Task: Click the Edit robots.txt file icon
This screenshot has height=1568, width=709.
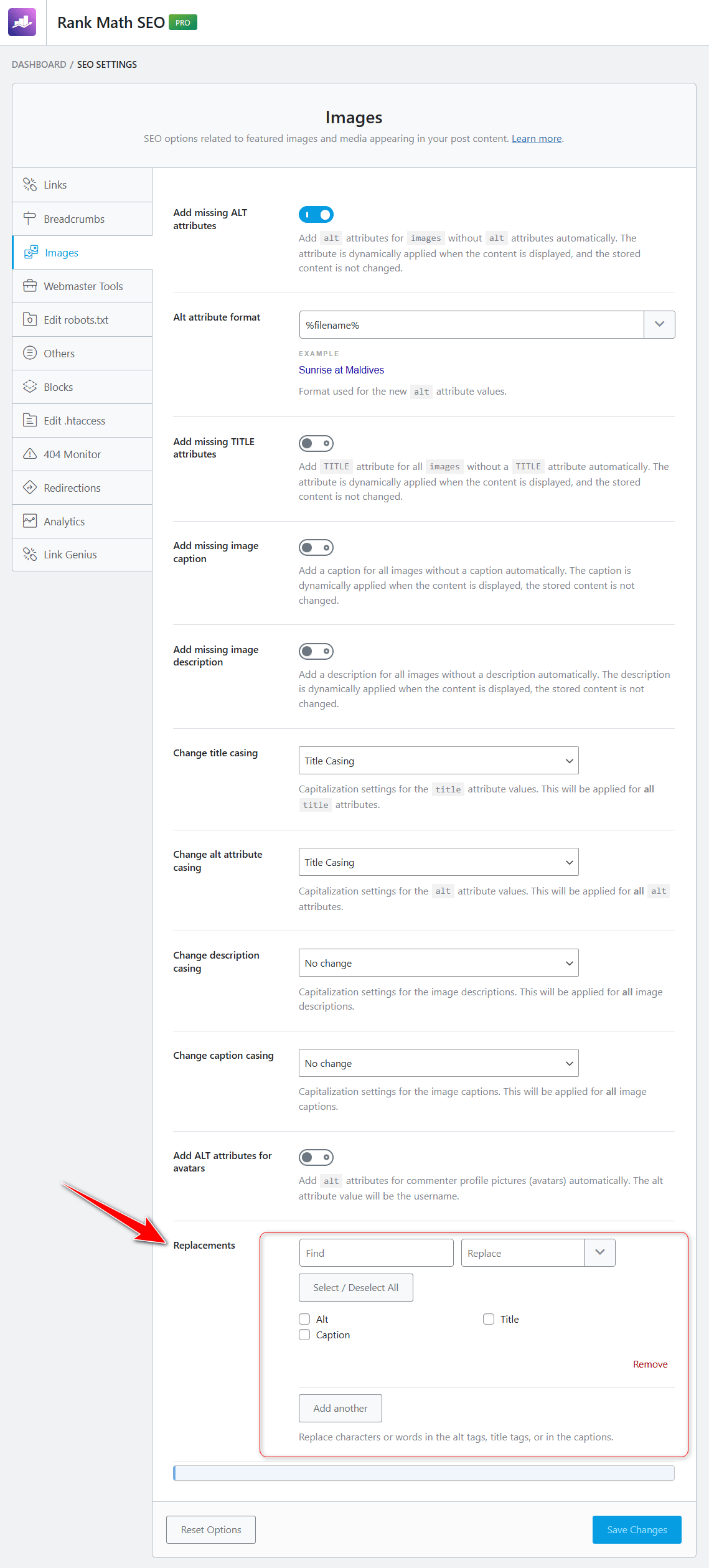Action: point(30,319)
